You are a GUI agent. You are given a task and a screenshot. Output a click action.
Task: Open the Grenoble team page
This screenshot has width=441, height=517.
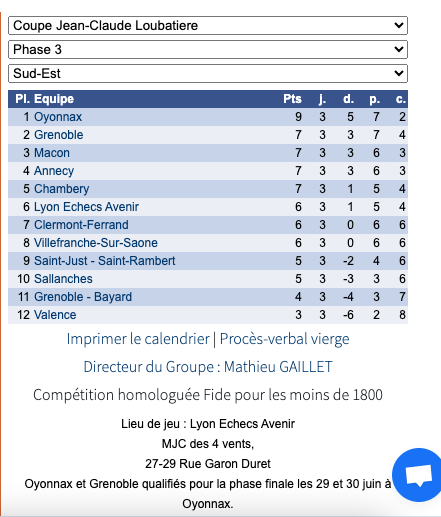59,135
